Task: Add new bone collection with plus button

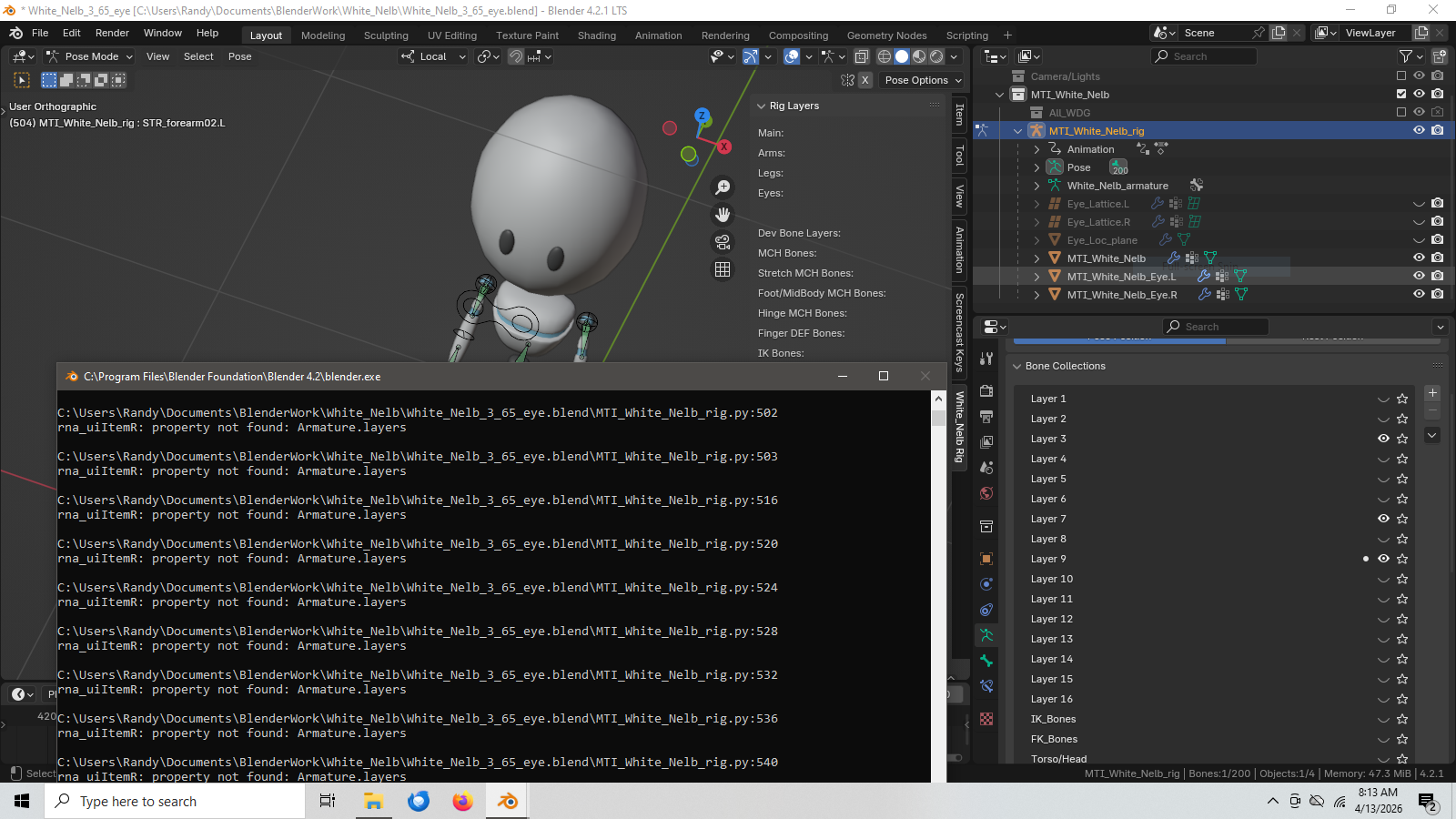Action: (x=1432, y=393)
